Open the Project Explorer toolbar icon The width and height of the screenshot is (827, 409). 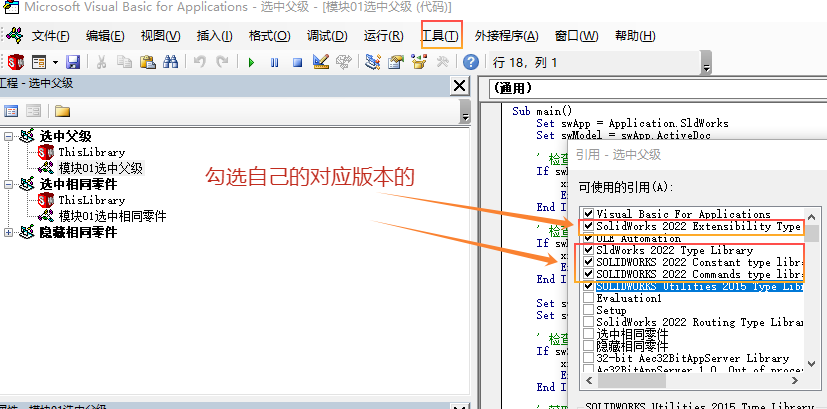pos(372,62)
